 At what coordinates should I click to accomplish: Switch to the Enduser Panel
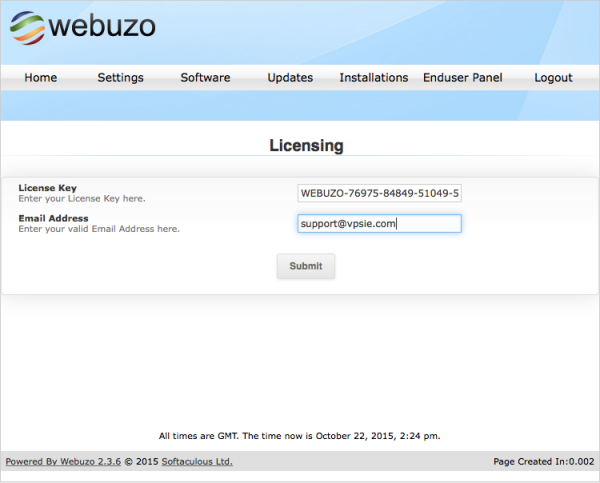[463, 78]
